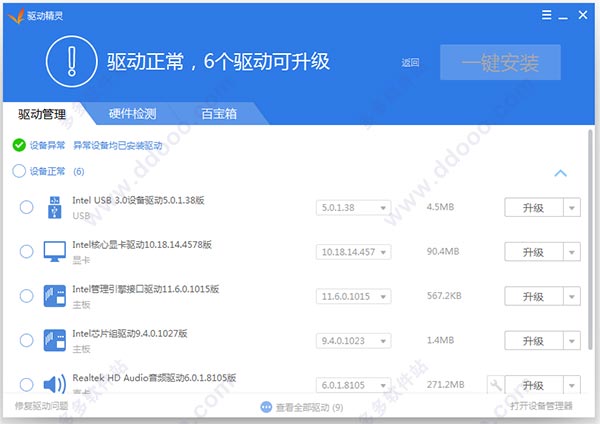
Task: Click the Realtek HD Audio音频驱动6.0.1.8105版 title
Action: coord(154,378)
